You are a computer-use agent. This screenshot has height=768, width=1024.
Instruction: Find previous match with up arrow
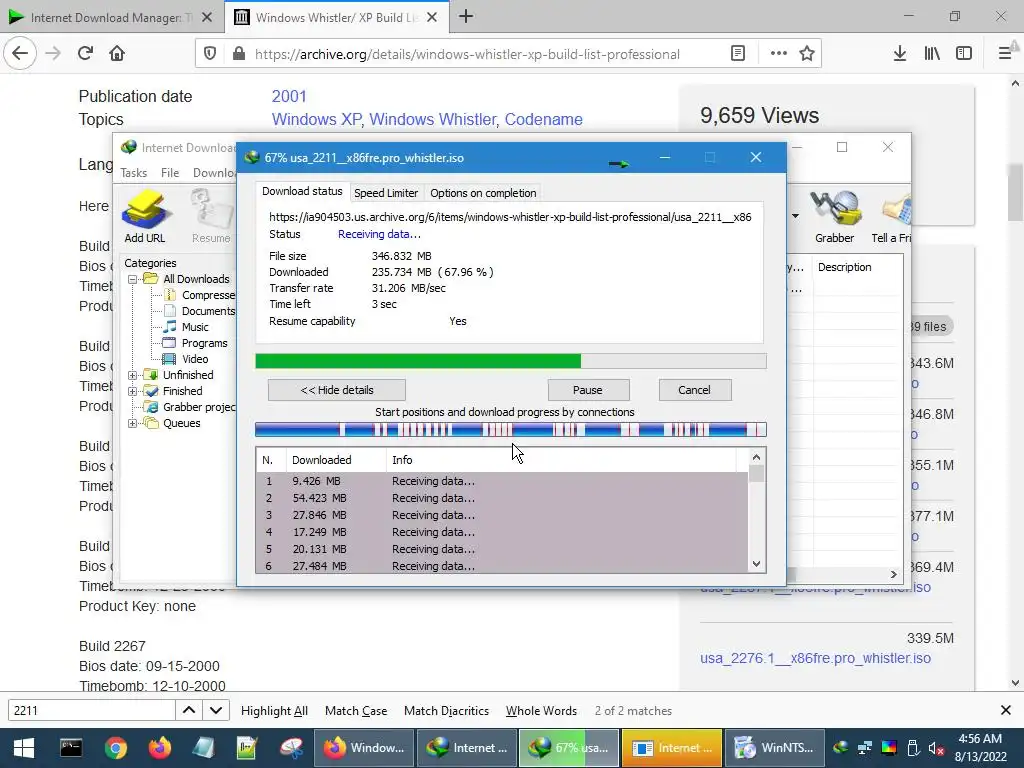(189, 711)
